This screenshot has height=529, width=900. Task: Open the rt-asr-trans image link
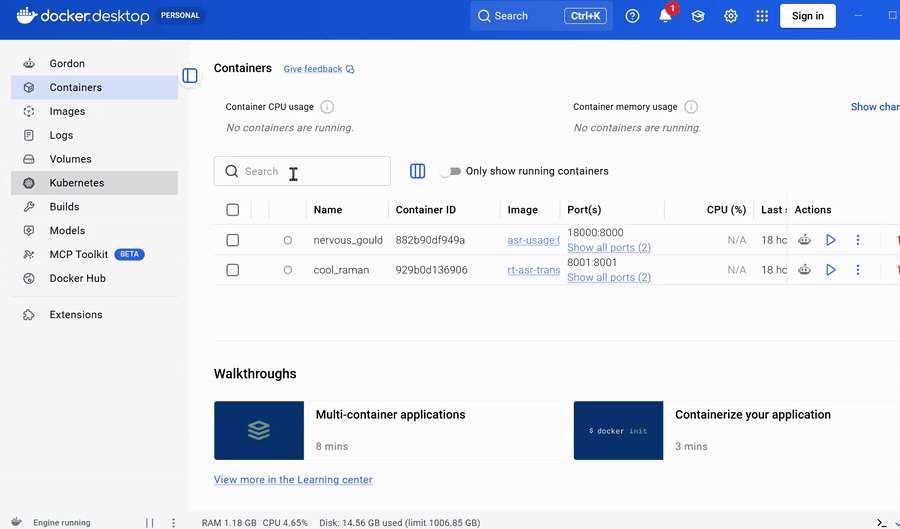coord(534,270)
